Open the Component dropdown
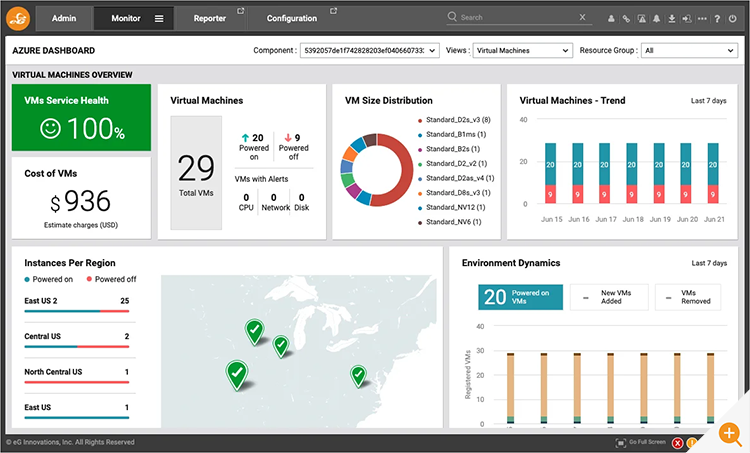This screenshot has height=453, width=750. 369,50
